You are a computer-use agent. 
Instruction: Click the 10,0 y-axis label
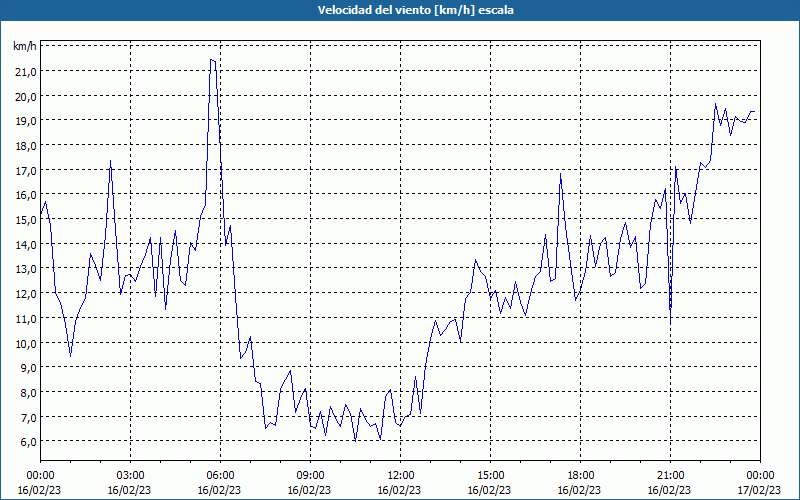26,343
